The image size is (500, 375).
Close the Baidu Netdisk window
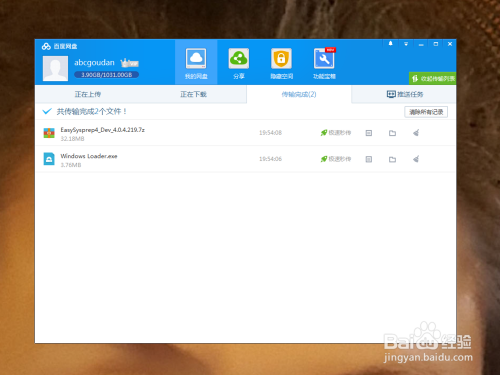[x=450, y=44]
